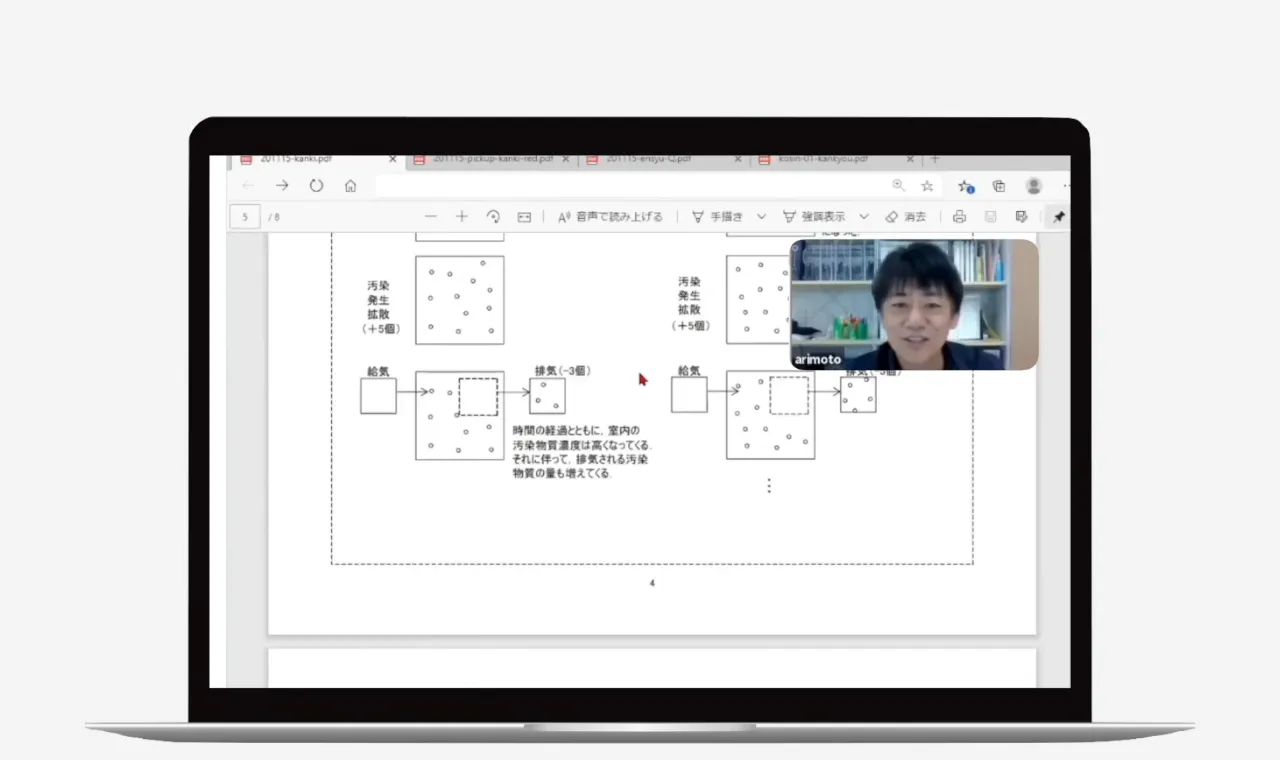Expand the 強調表示 highlight options dropdown
Viewport: 1280px width, 760px height.
click(x=864, y=217)
